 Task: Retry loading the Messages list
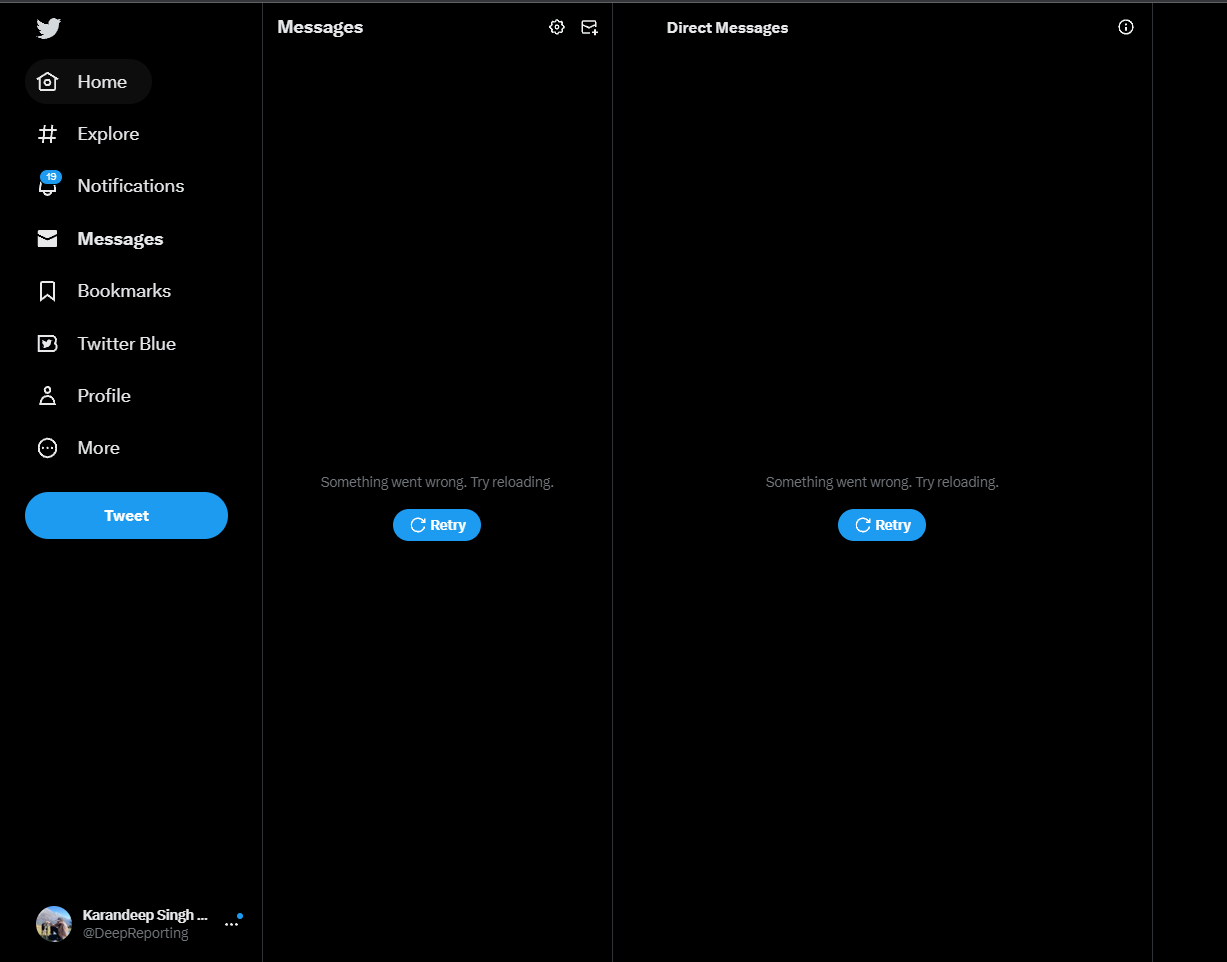tap(437, 525)
